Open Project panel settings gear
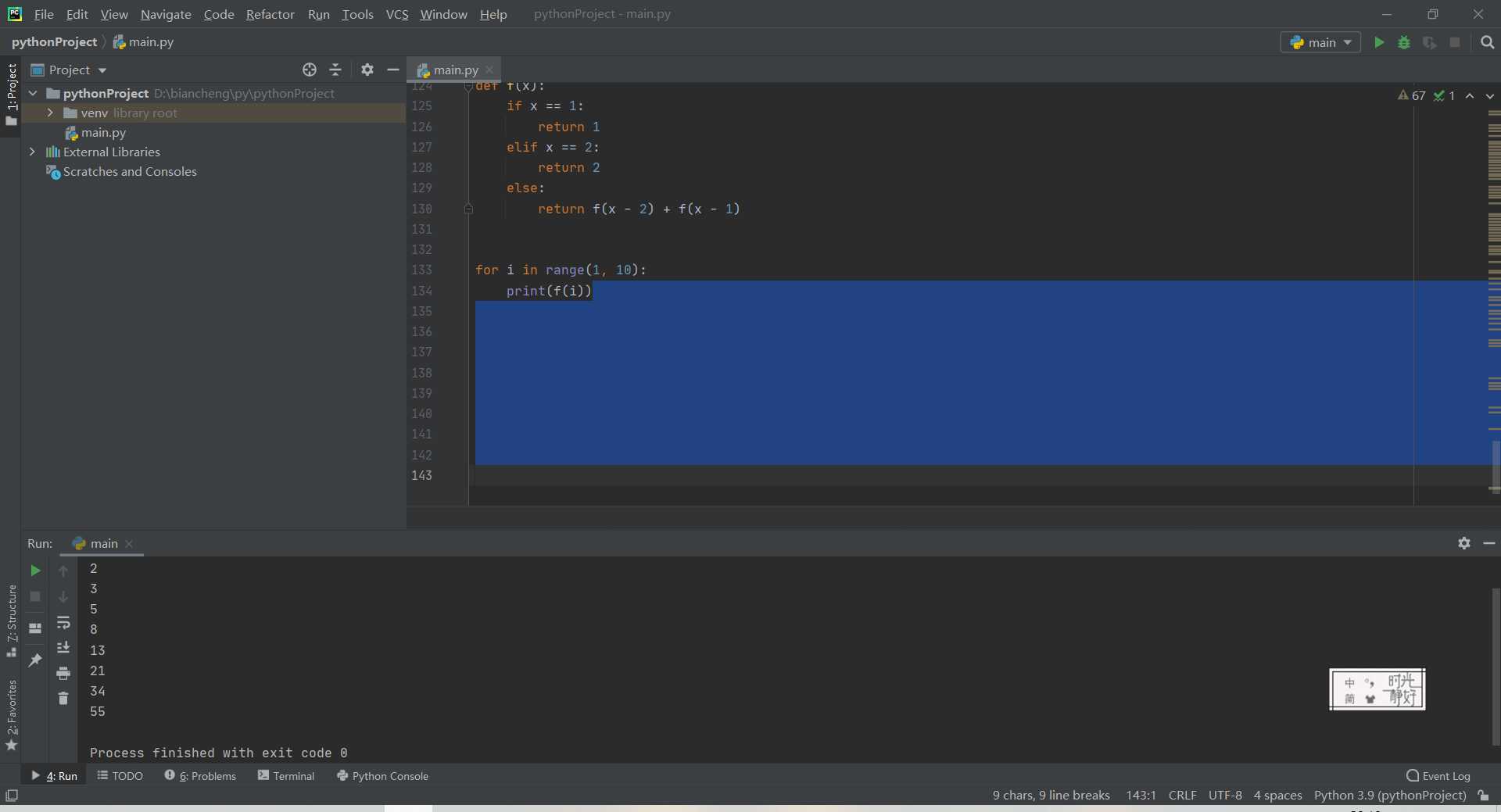The image size is (1501, 812). pyautogui.click(x=367, y=70)
